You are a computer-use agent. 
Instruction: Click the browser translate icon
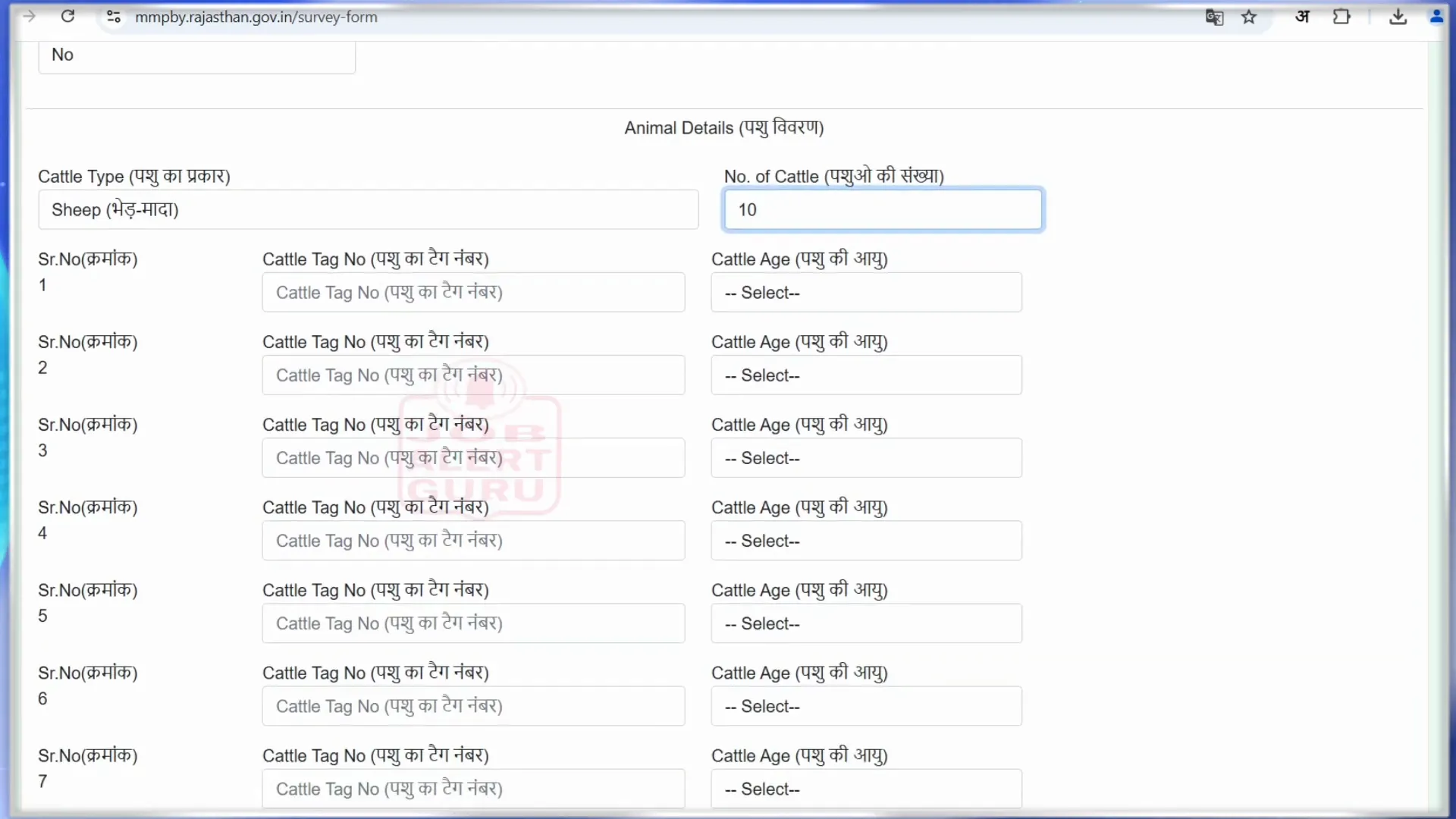[1213, 17]
